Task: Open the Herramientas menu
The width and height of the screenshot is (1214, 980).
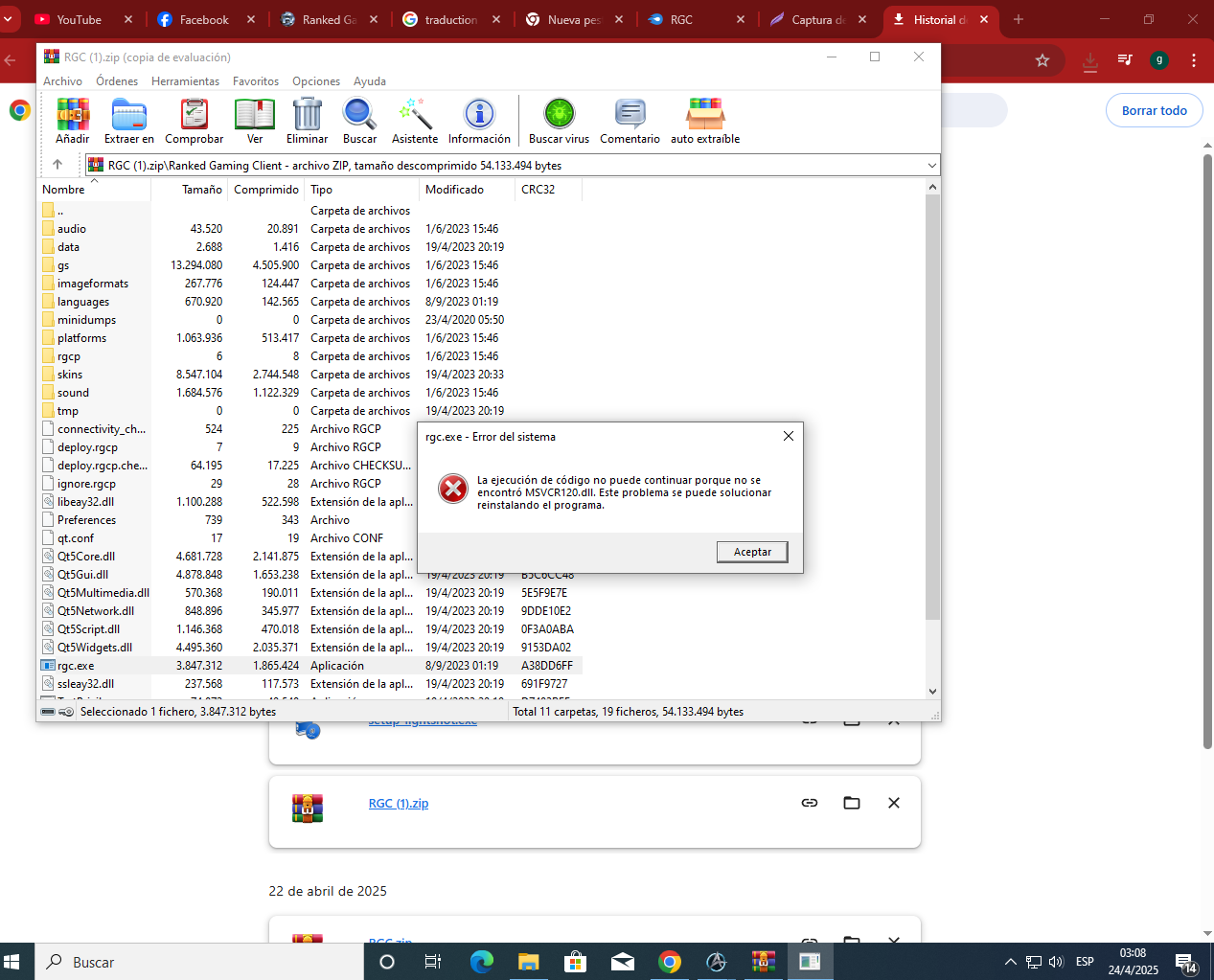Action: coord(185,81)
